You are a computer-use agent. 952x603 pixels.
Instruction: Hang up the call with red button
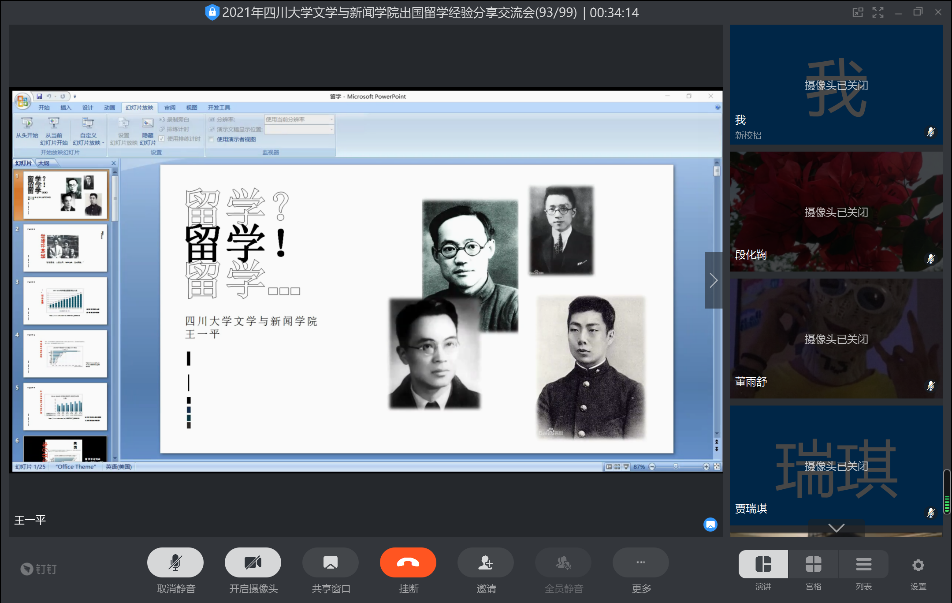tap(408, 563)
